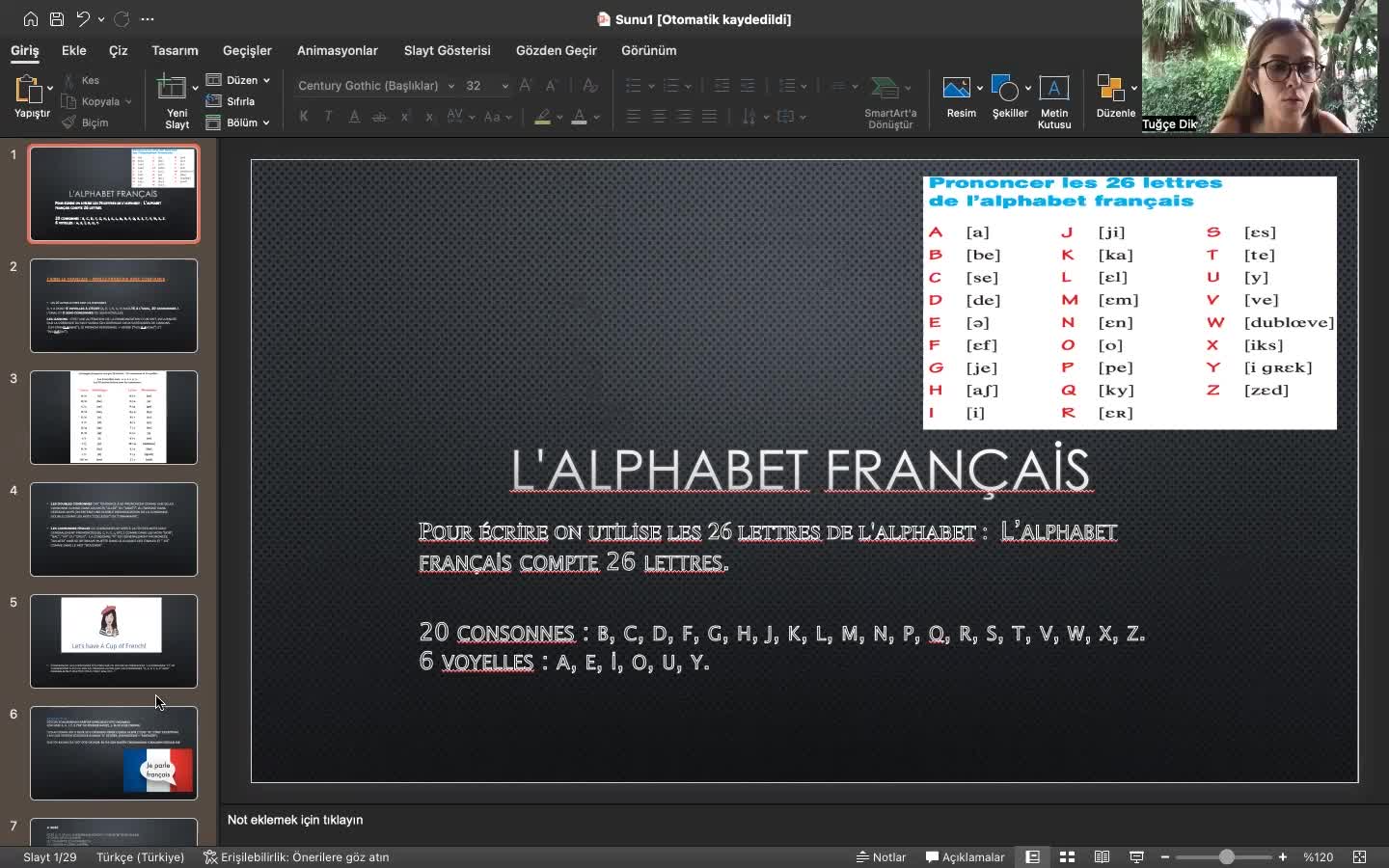This screenshot has height=868, width=1389.
Task: Click the Sıfırla reset button
Action: pos(231,101)
